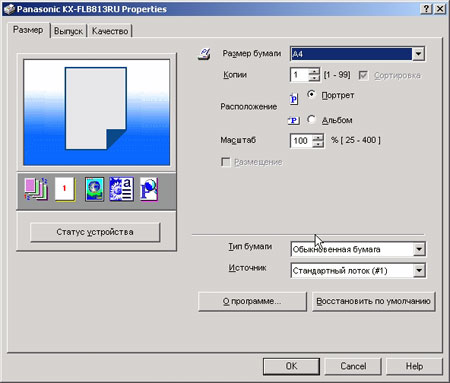This screenshot has width=450, height=383.
Task: Open the Размер бумаги A4 dropdown
Action: point(357,54)
